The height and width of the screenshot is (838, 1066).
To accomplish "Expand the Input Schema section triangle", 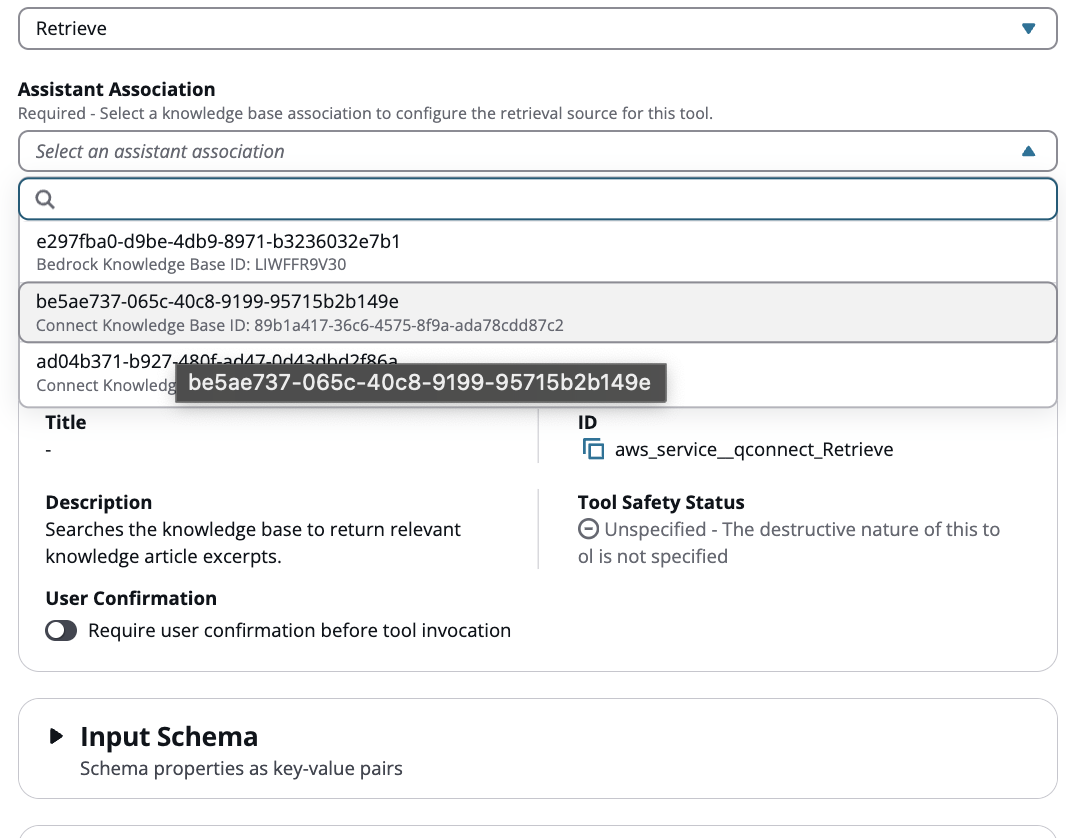I will pyautogui.click(x=56, y=738).
